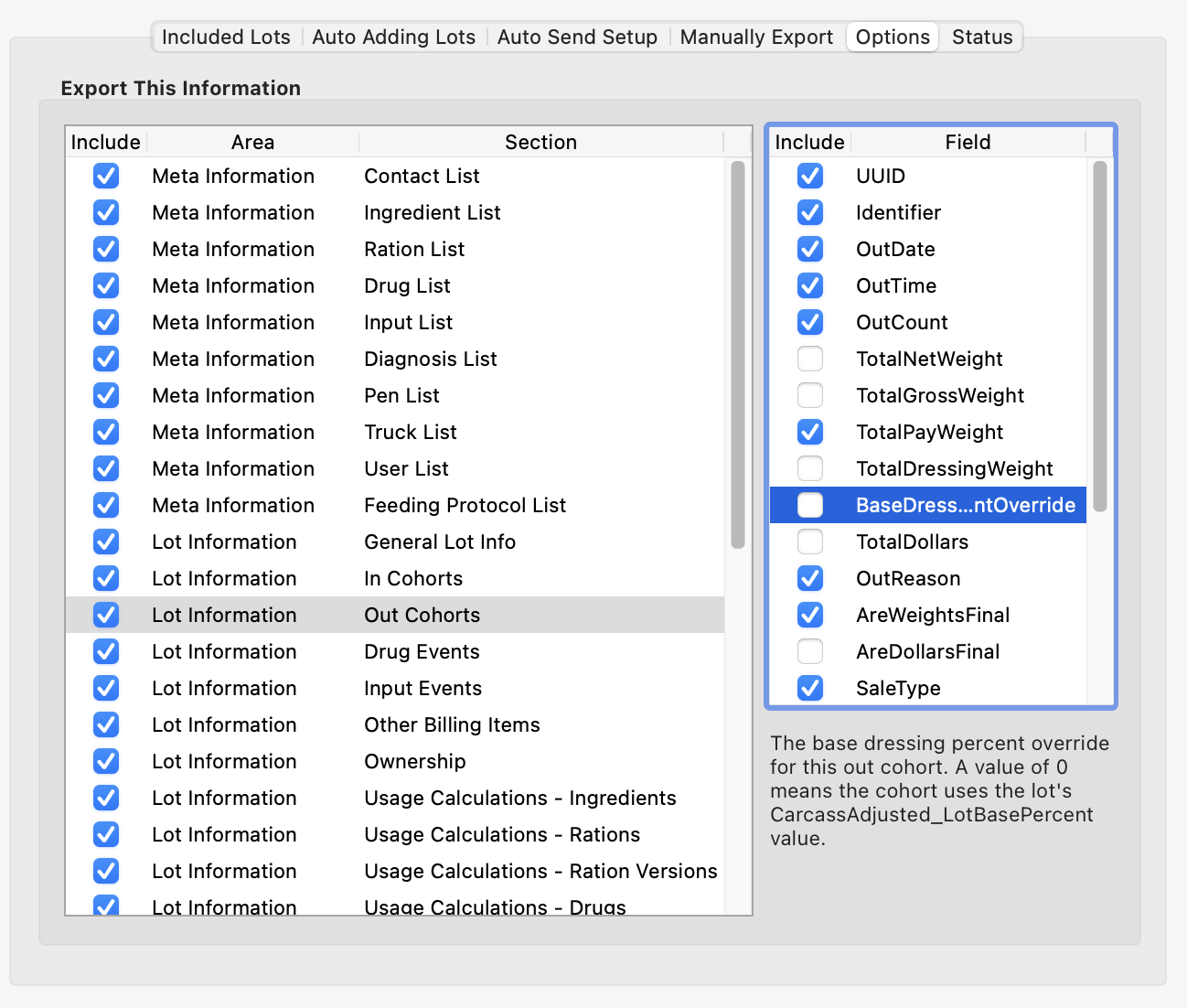1187x1008 pixels.
Task: Select the In Cohorts section row
Action: 395,578
